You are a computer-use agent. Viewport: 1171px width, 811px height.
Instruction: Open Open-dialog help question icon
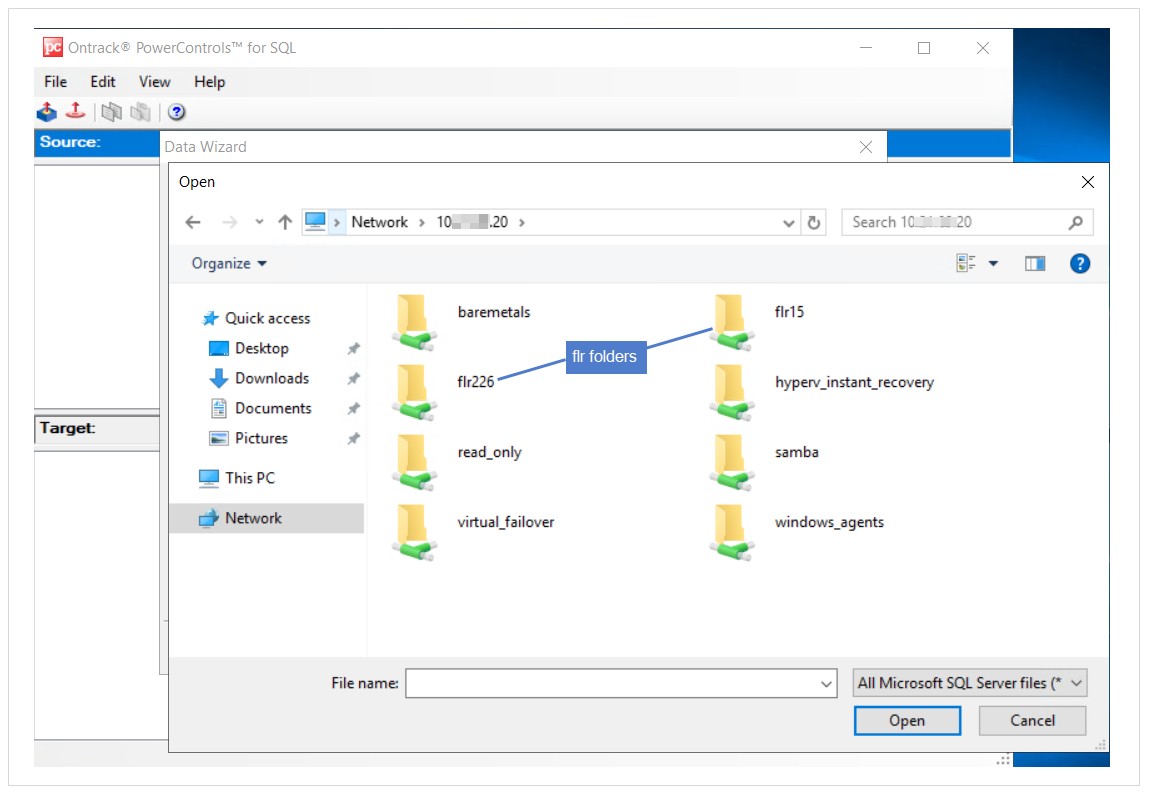(1080, 264)
